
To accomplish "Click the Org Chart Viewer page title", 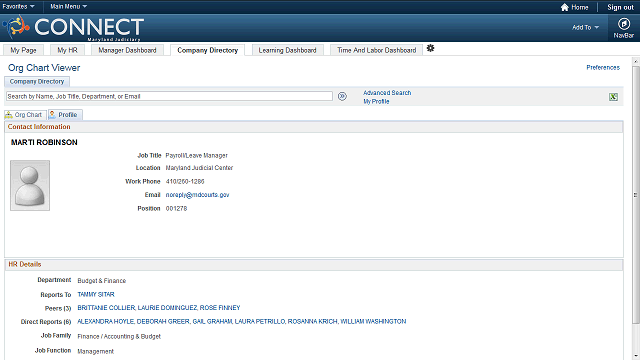I will click(44, 68).
